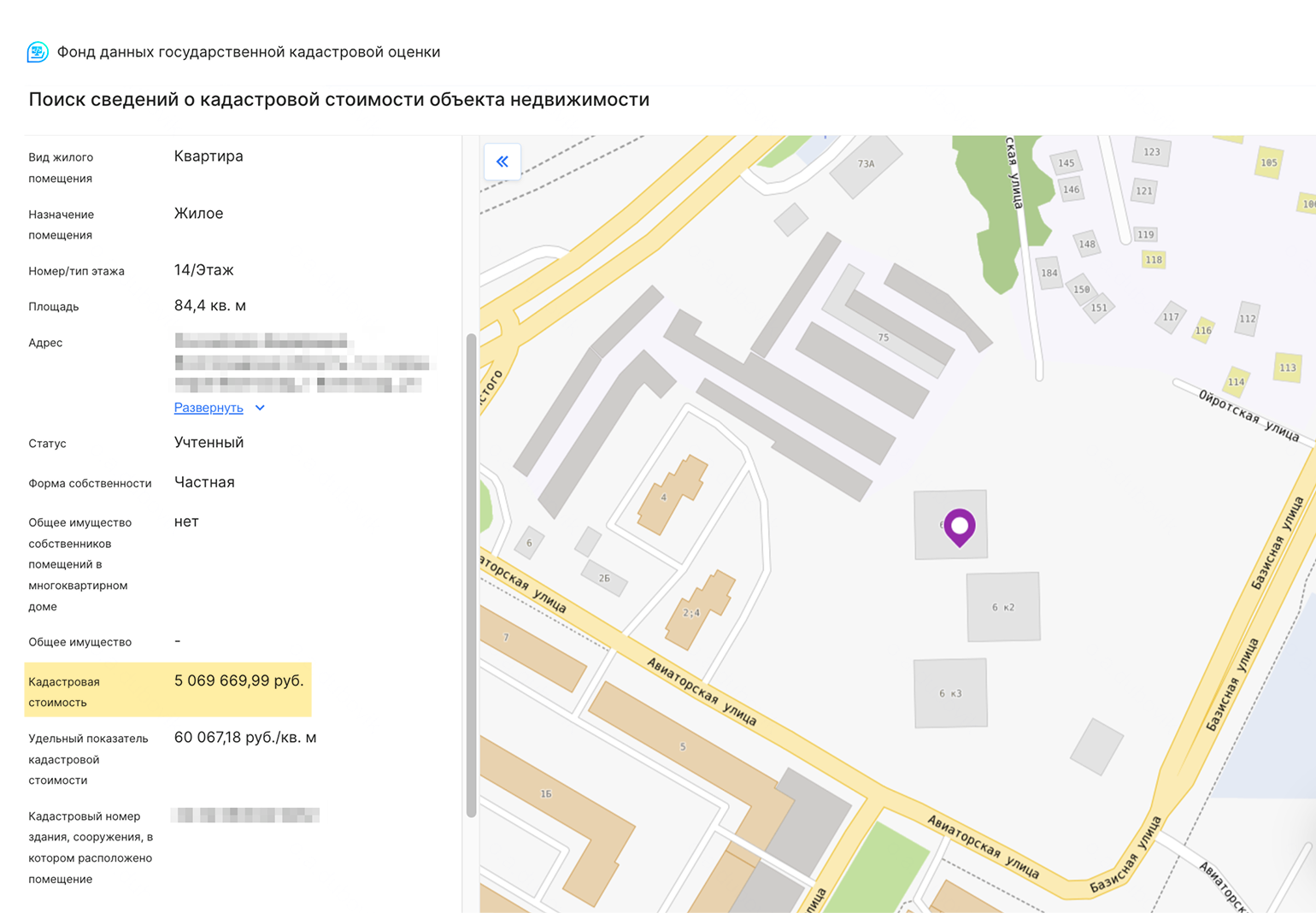This screenshot has height=913, width=1316.
Task: Click long orange building number 5
Action: [x=683, y=746]
